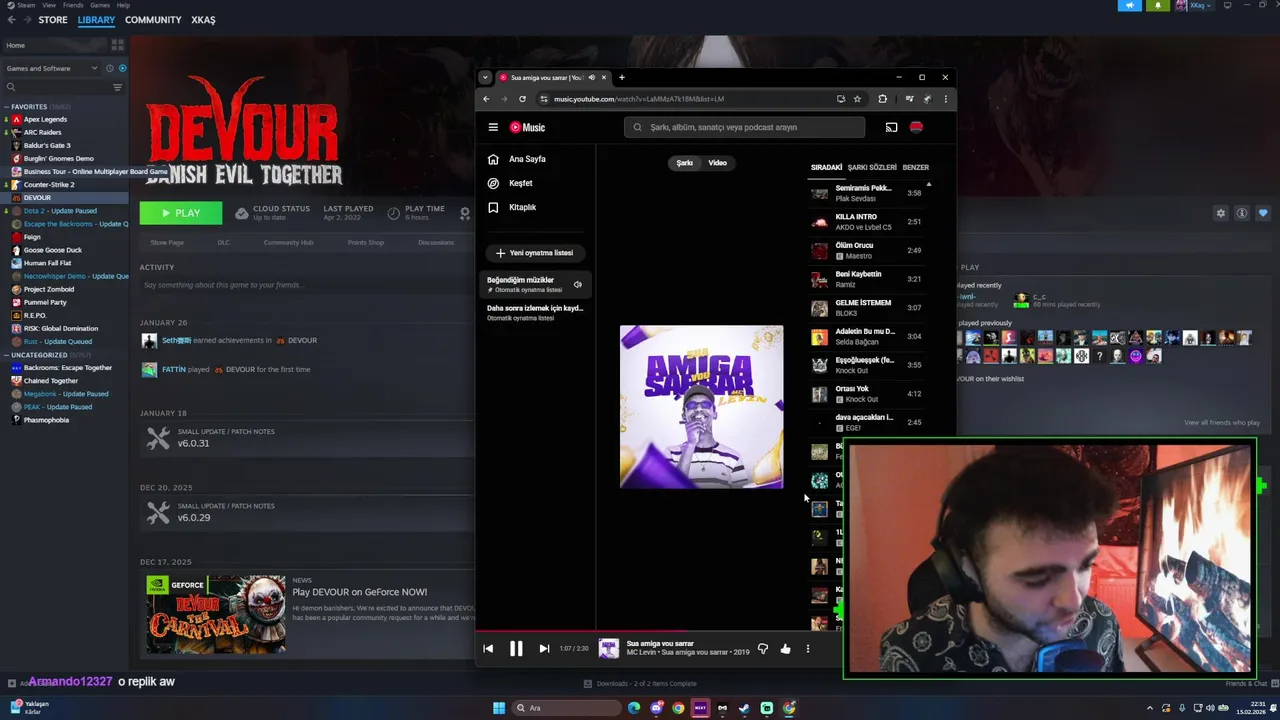Play Ölüm Orucu from the queue
This screenshot has width=1280, height=720.
[868, 250]
